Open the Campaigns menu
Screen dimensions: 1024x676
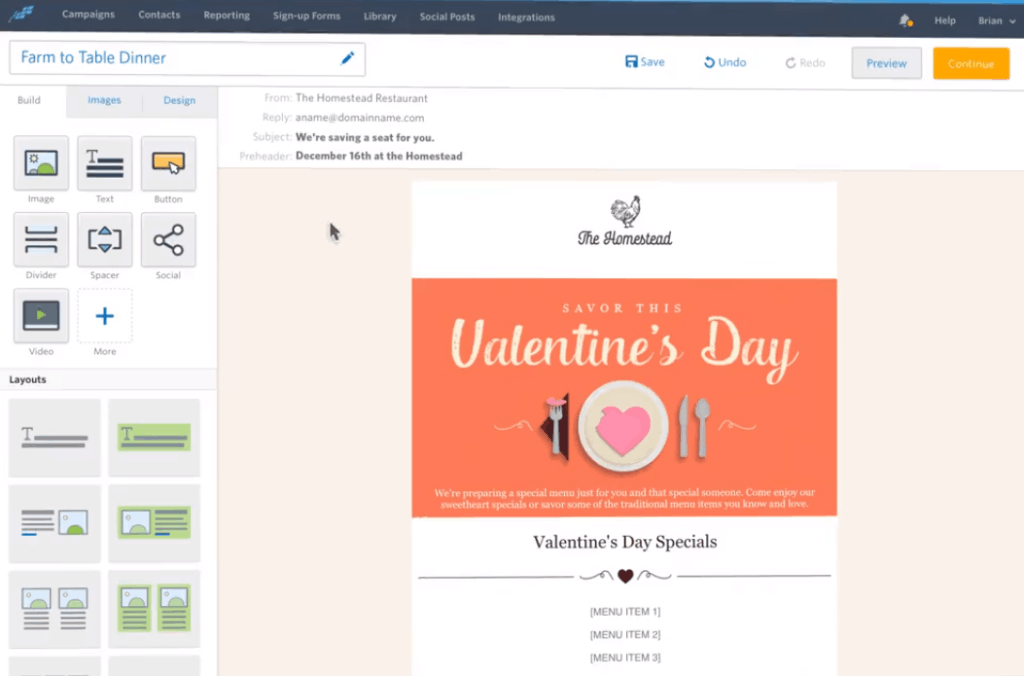coord(88,14)
